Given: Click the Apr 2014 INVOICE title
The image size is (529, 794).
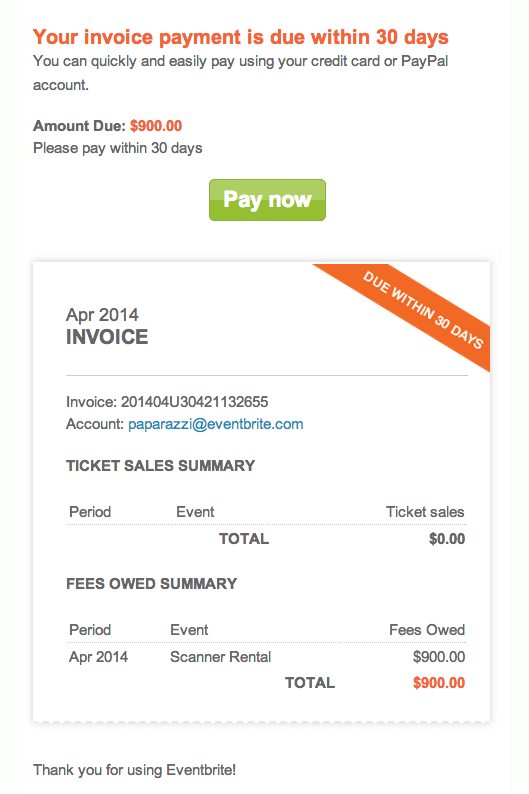Looking at the screenshot, I should 107,326.
